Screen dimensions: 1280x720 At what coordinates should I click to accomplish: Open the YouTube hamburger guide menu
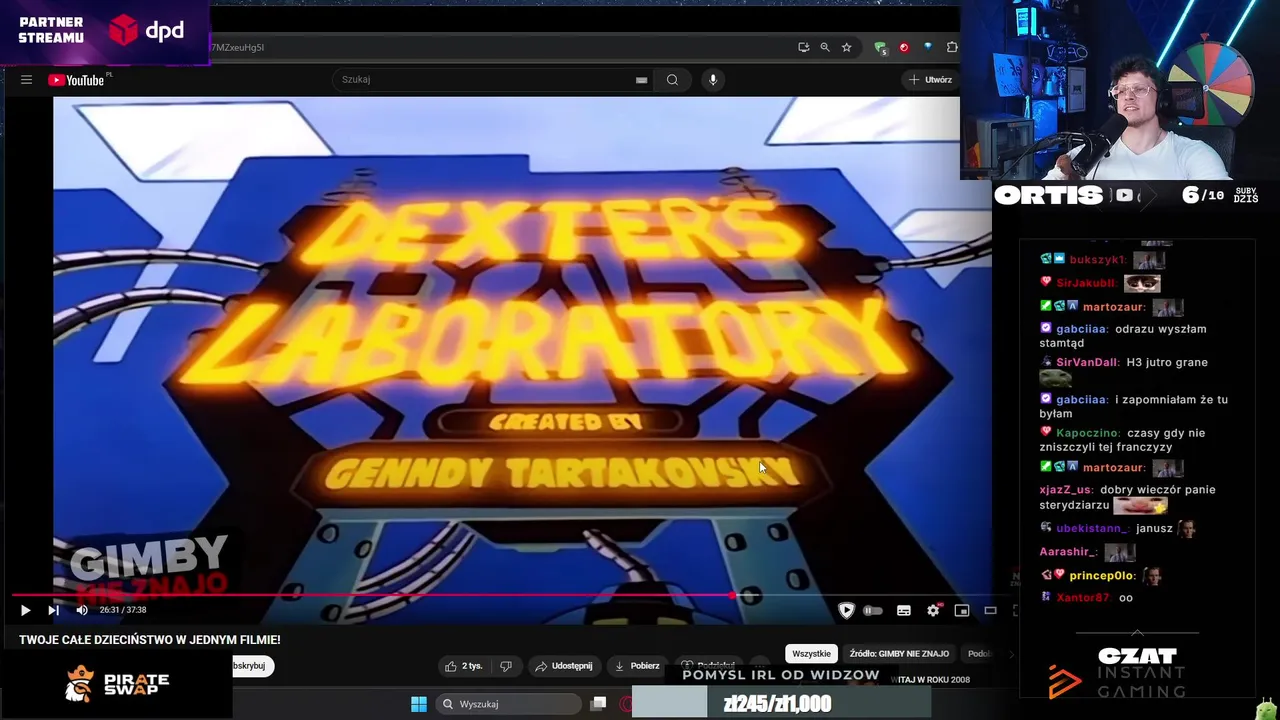coord(27,80)
